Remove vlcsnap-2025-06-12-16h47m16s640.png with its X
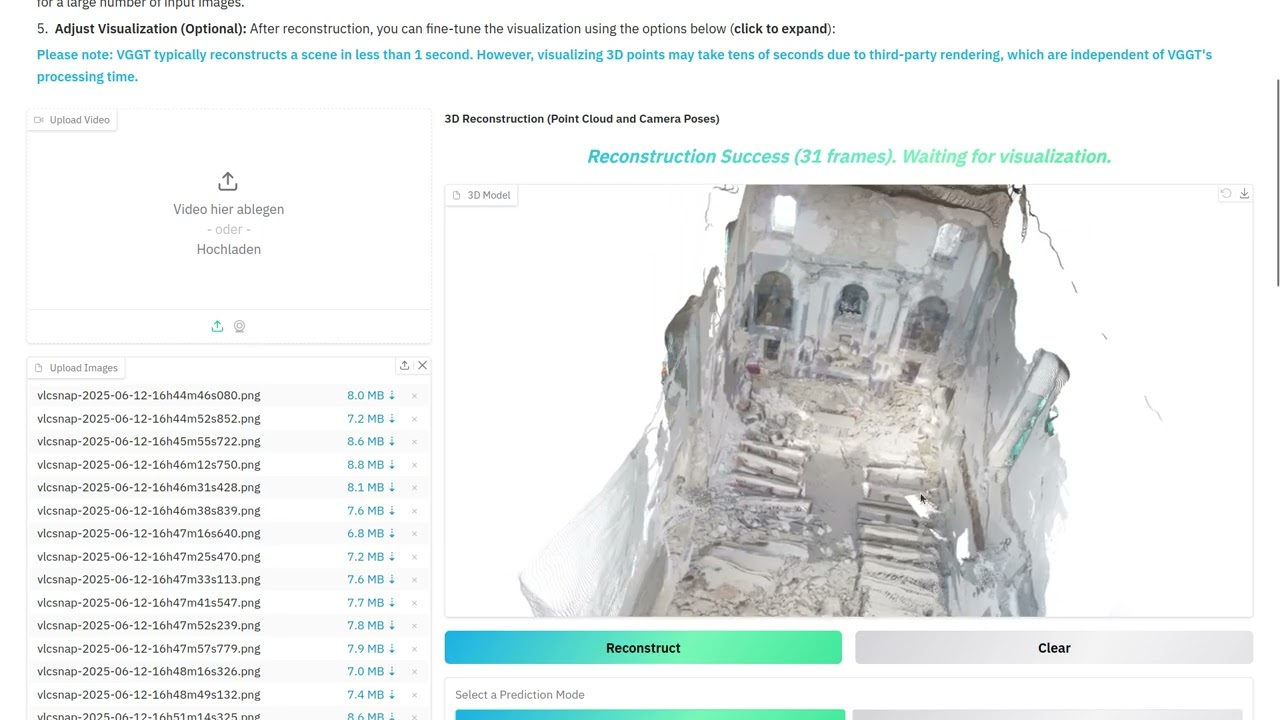Image resolution: width=1280 pixels, height=720 pixels. tap(414, 534)
